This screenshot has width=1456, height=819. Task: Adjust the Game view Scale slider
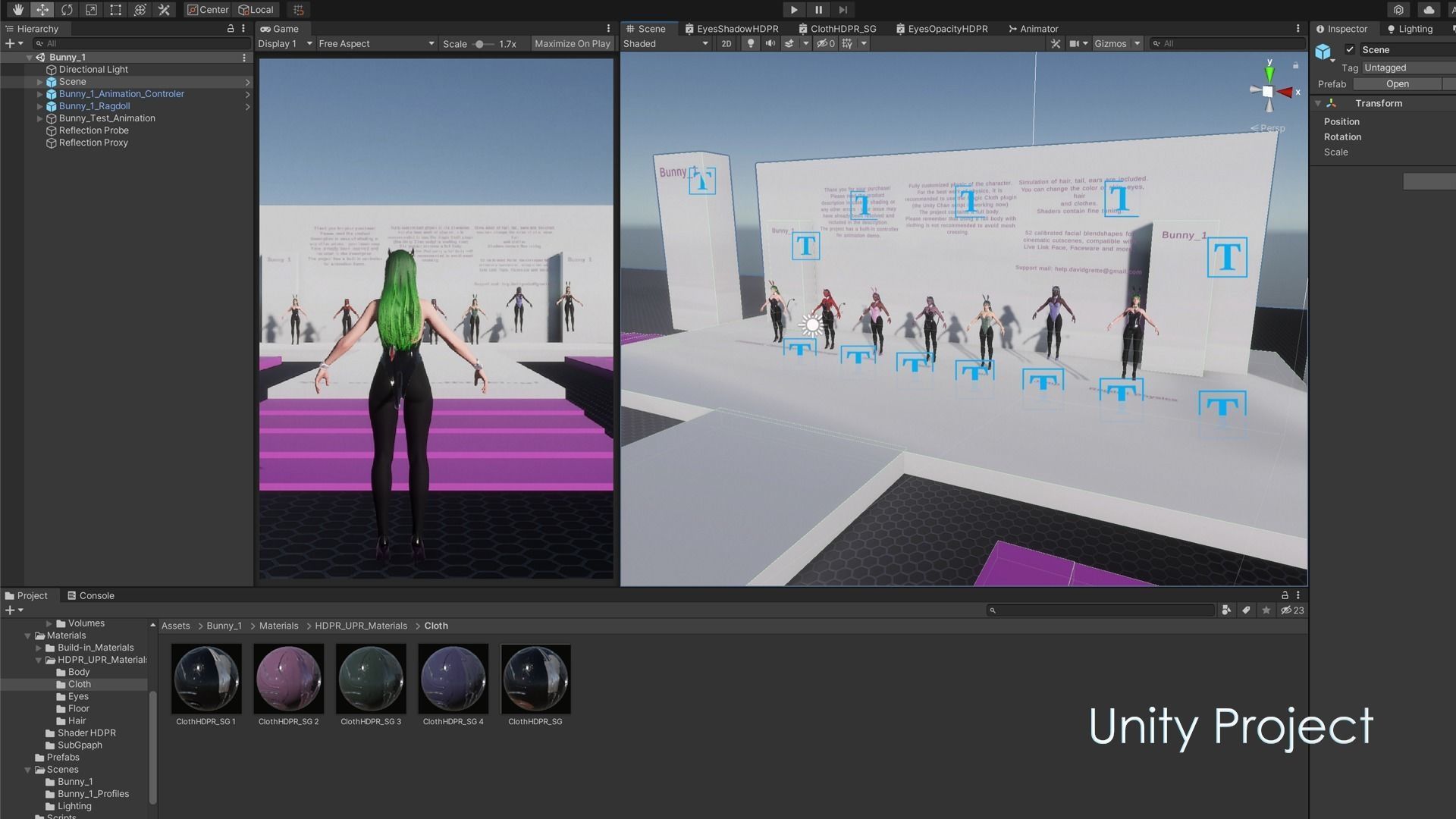479,44
